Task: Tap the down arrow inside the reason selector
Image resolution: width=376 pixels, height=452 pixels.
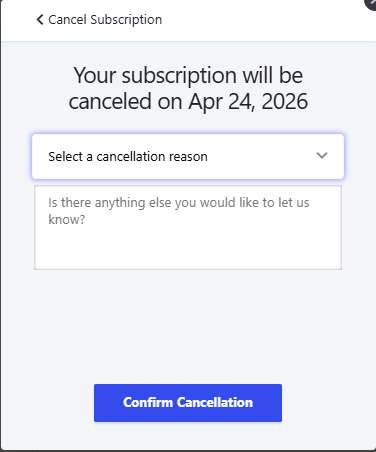Action: click(322, 156)
